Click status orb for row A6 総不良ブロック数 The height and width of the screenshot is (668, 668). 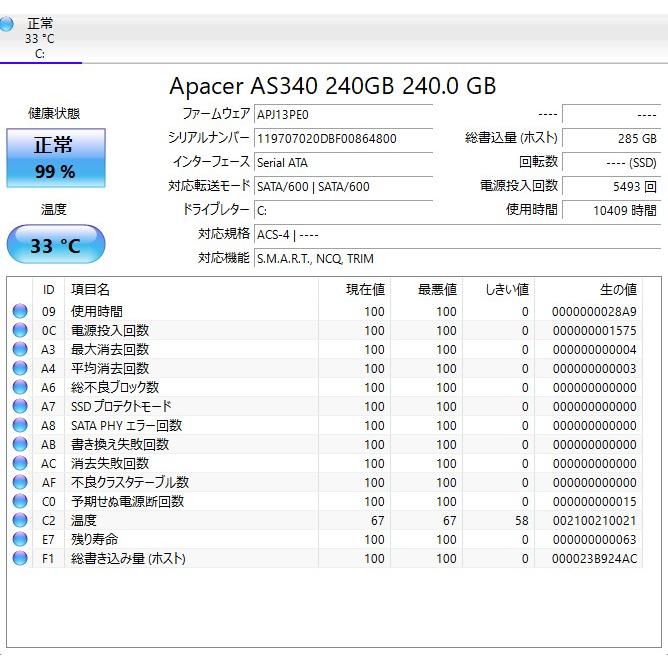pos(20,387)
